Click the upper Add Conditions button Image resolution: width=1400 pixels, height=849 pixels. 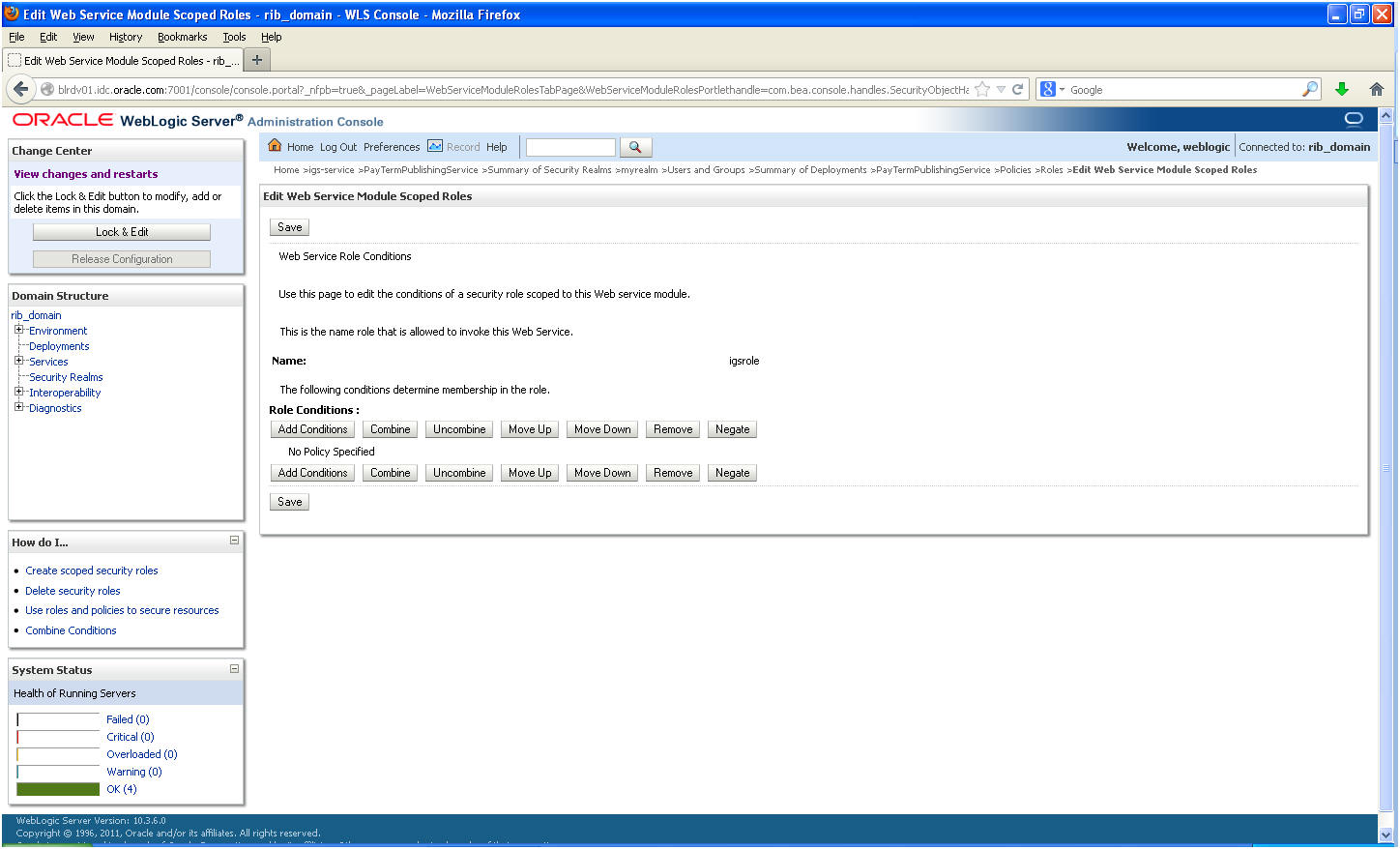pos(312,429)
